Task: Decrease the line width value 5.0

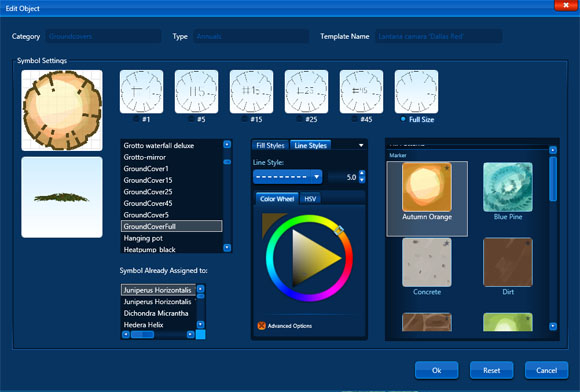Action: 362,180
